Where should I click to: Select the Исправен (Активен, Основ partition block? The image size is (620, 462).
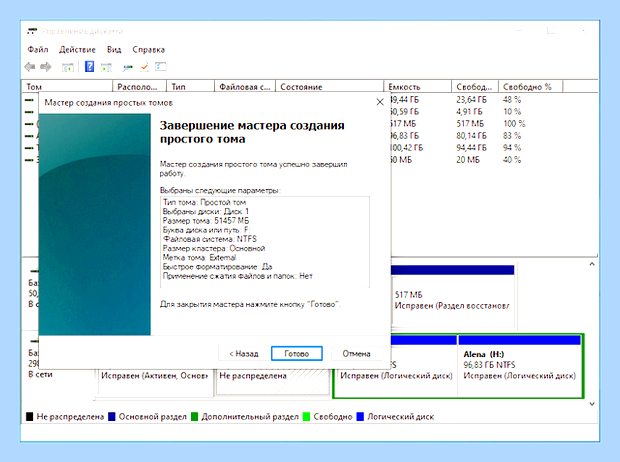tap(154, 381)
